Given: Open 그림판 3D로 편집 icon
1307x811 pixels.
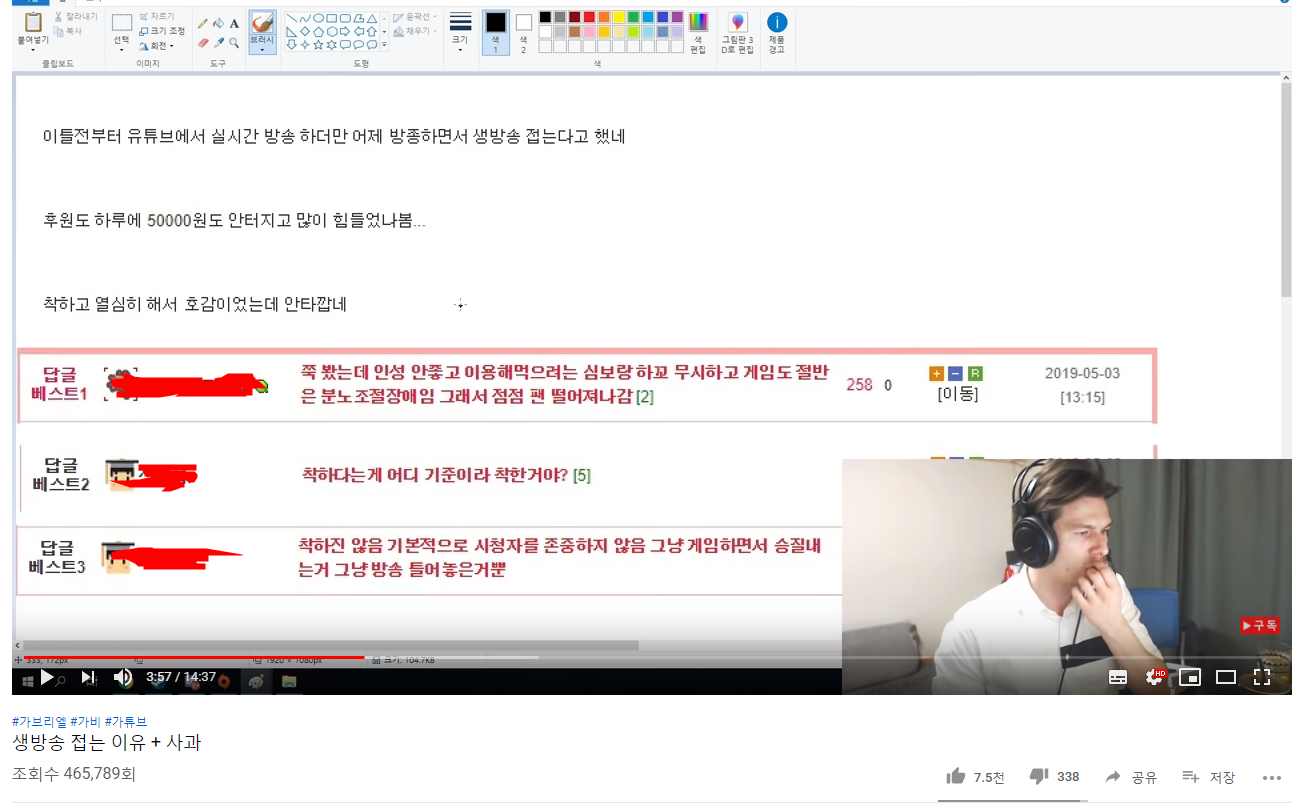Looking at the screenshot, I should click(x=737, y=22).
